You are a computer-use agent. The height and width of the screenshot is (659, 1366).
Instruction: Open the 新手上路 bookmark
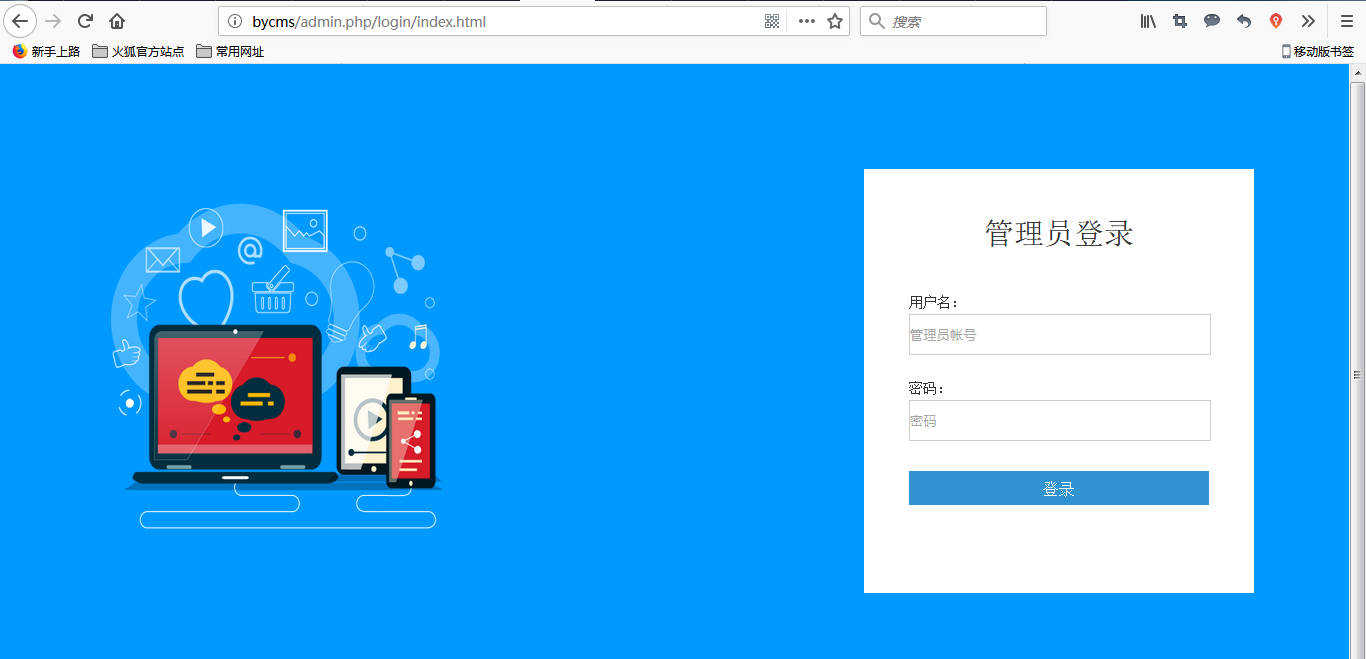tap(46, 51)
